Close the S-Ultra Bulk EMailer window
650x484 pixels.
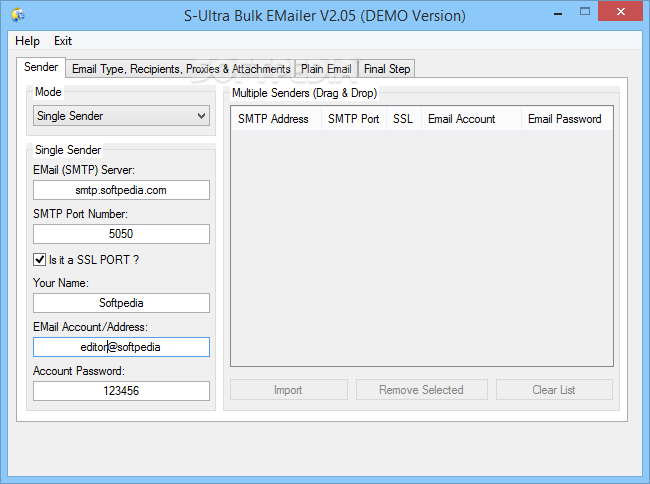(x=621, y=11)
